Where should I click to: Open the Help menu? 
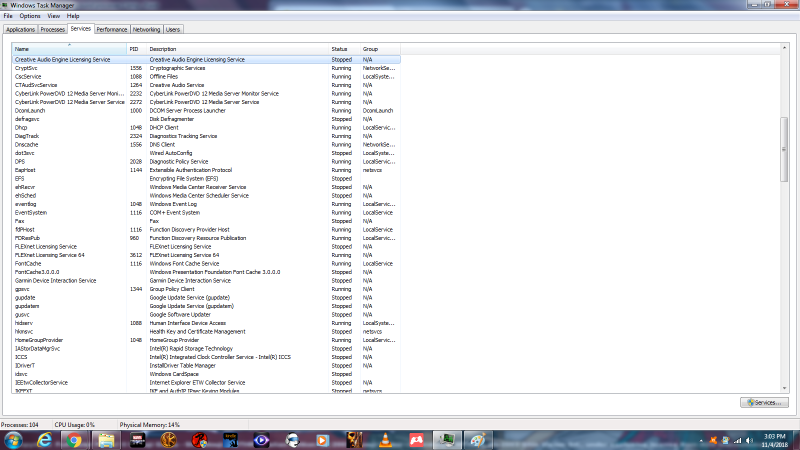(x=73, y=16)
